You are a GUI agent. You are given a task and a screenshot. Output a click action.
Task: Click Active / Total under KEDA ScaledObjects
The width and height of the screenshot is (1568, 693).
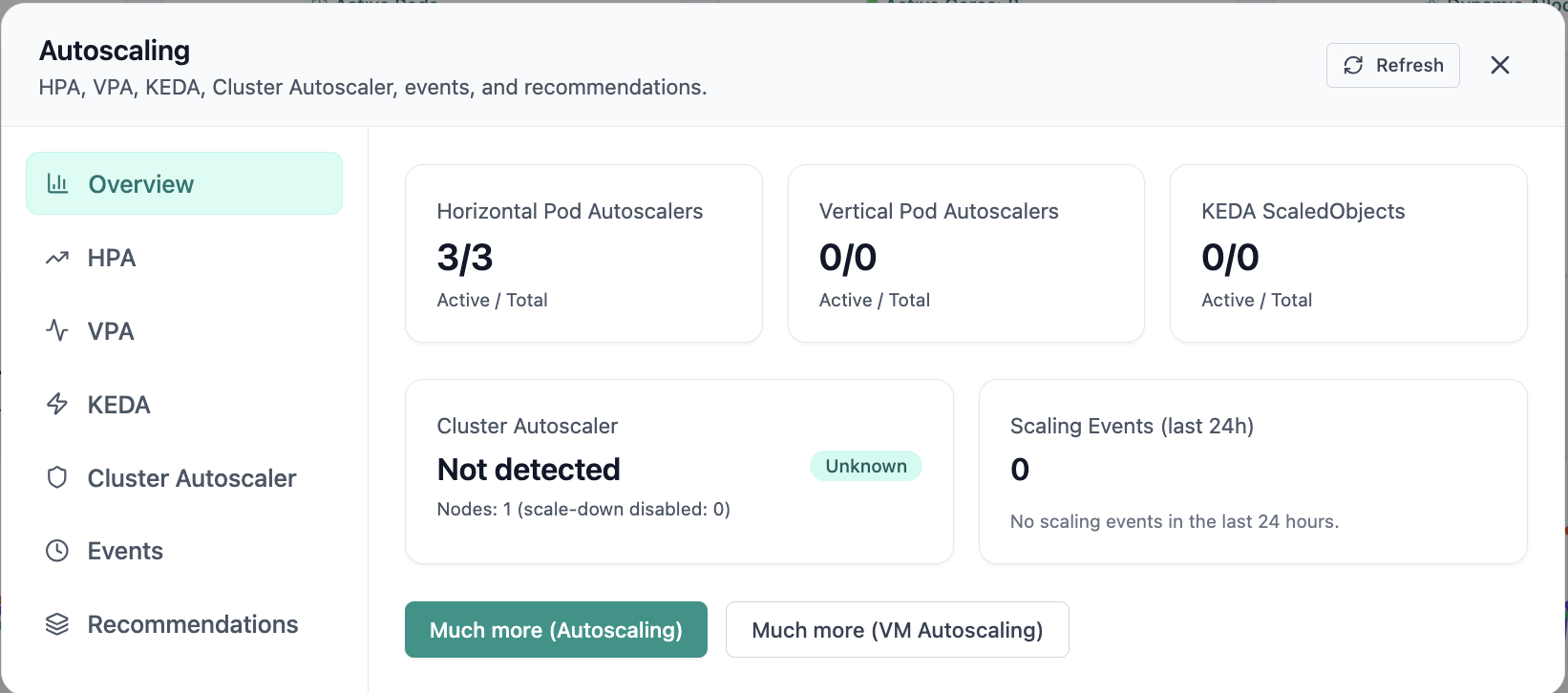1257,301
